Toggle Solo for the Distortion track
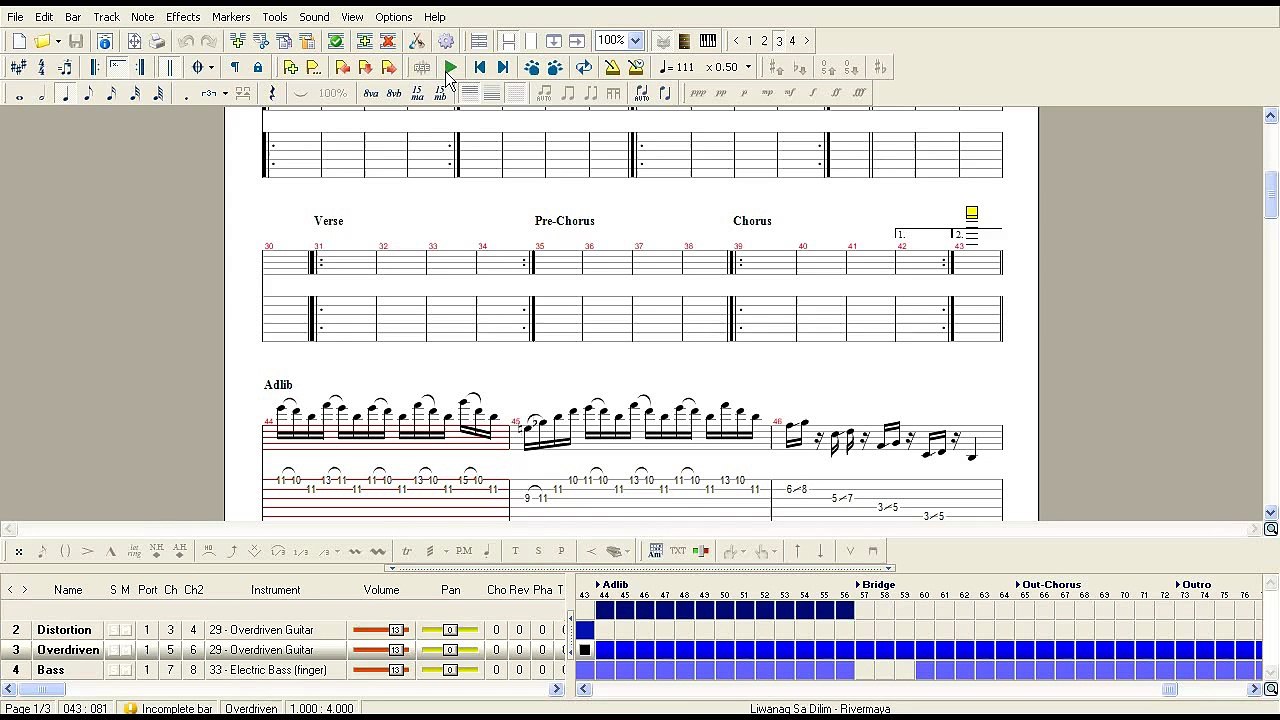The width and height of the screenshot is (1280, 720). click(x=113, y=630)
